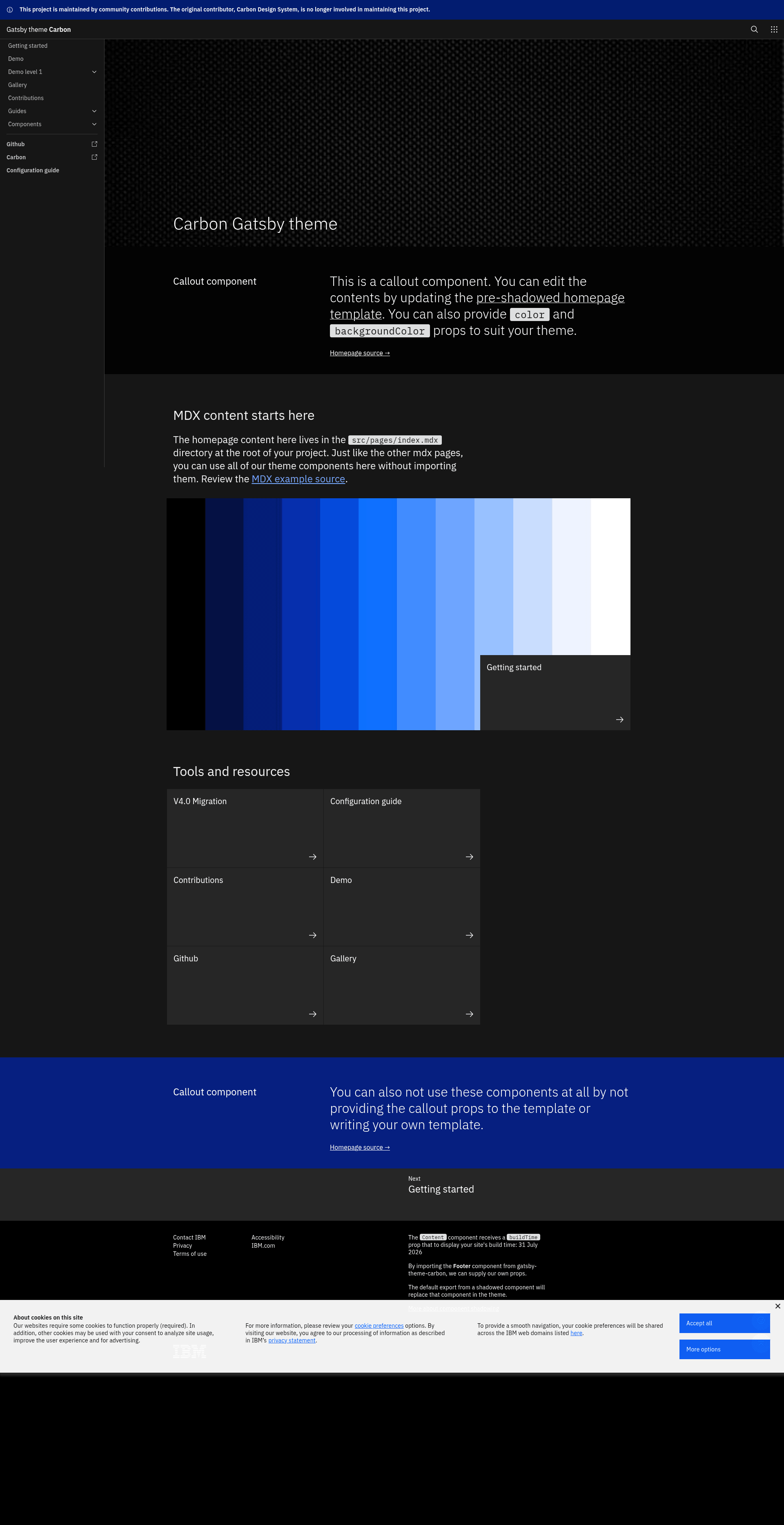Click the arrow icon on the Getting started card
Image resolution: width=784 pixels, height=1525 pixels.
pyautogui.click(x=619, y=719)
